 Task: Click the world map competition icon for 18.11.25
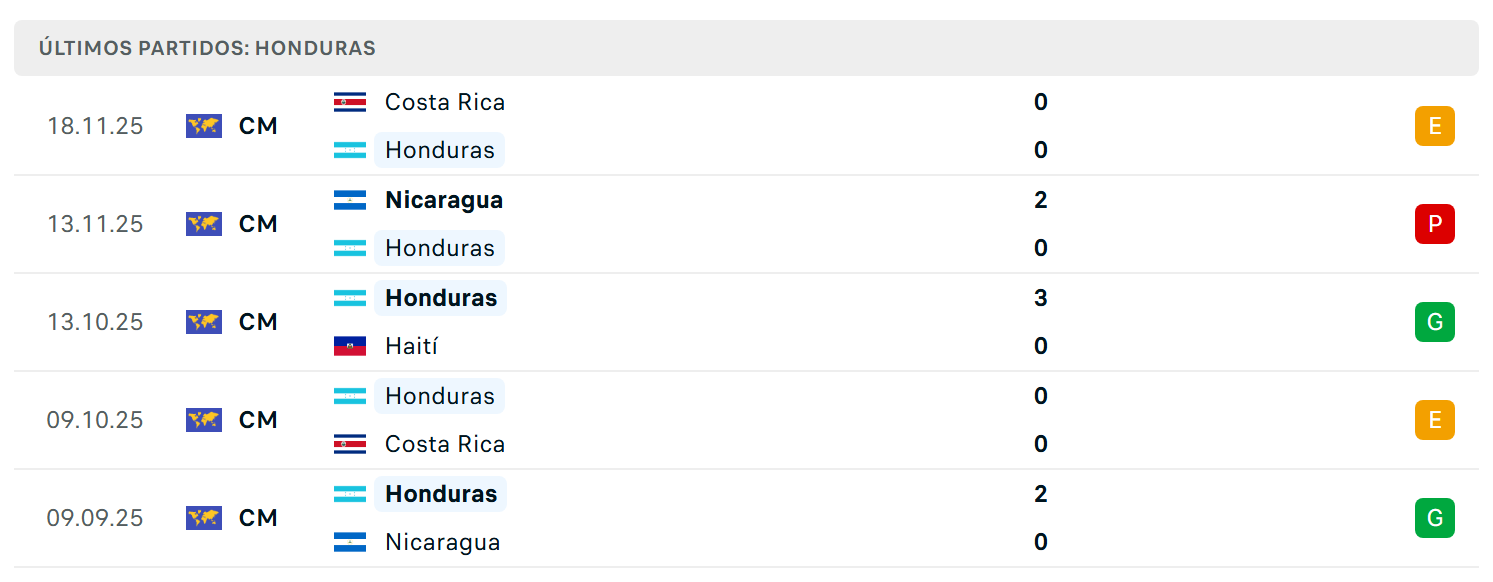(204, 126)
